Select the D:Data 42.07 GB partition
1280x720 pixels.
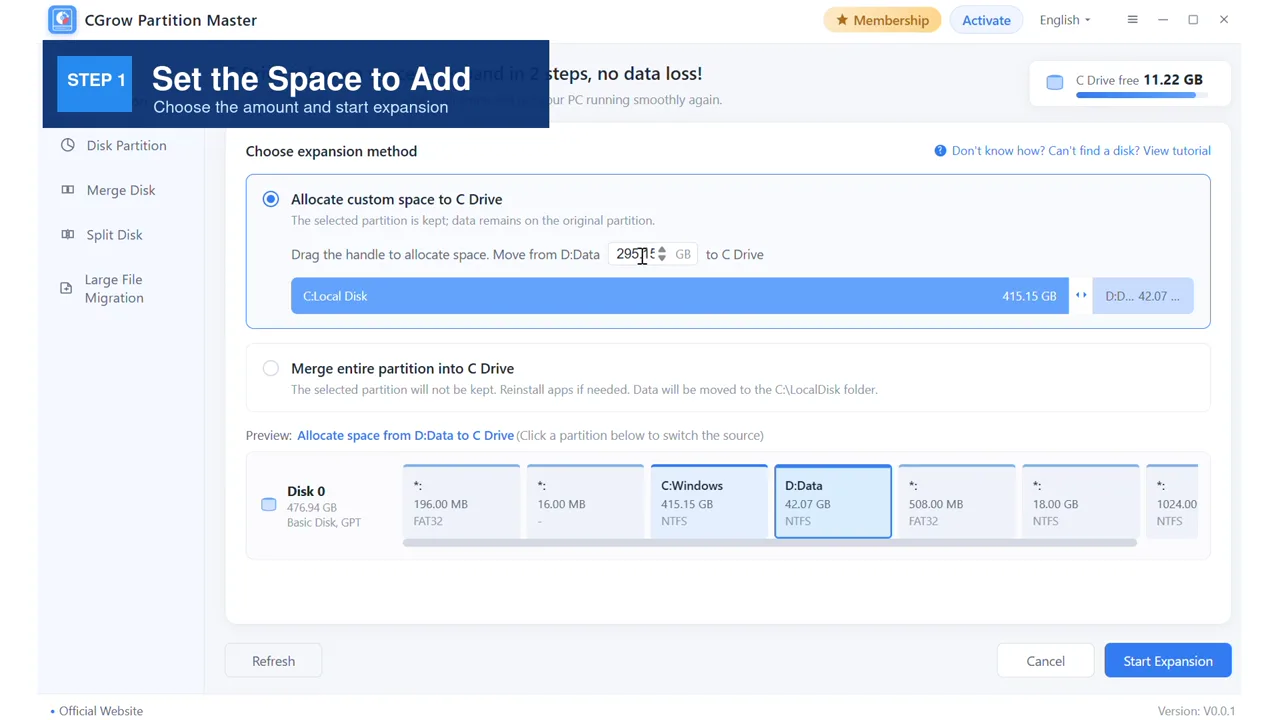[x=833, y=501]
